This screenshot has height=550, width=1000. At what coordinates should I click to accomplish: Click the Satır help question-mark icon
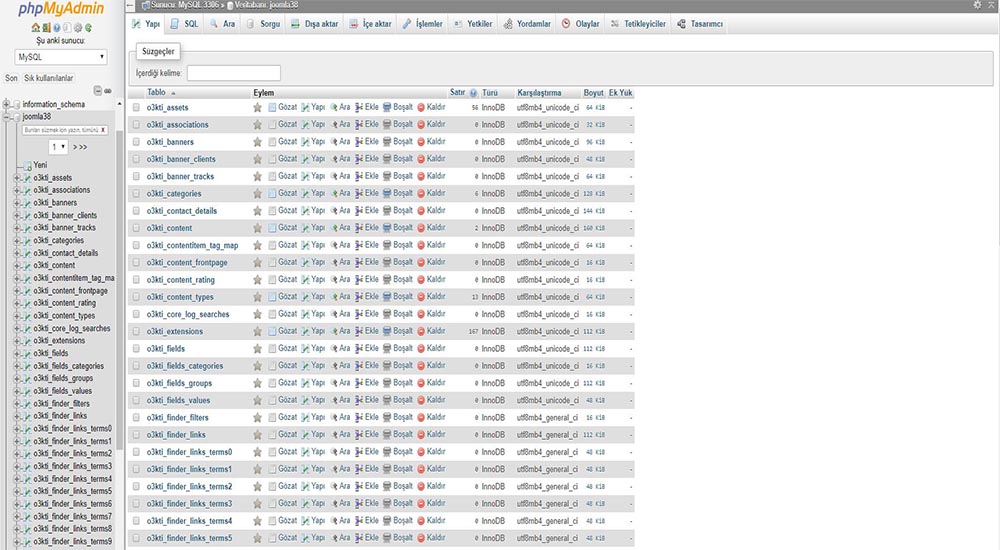[x=473, y=93]
